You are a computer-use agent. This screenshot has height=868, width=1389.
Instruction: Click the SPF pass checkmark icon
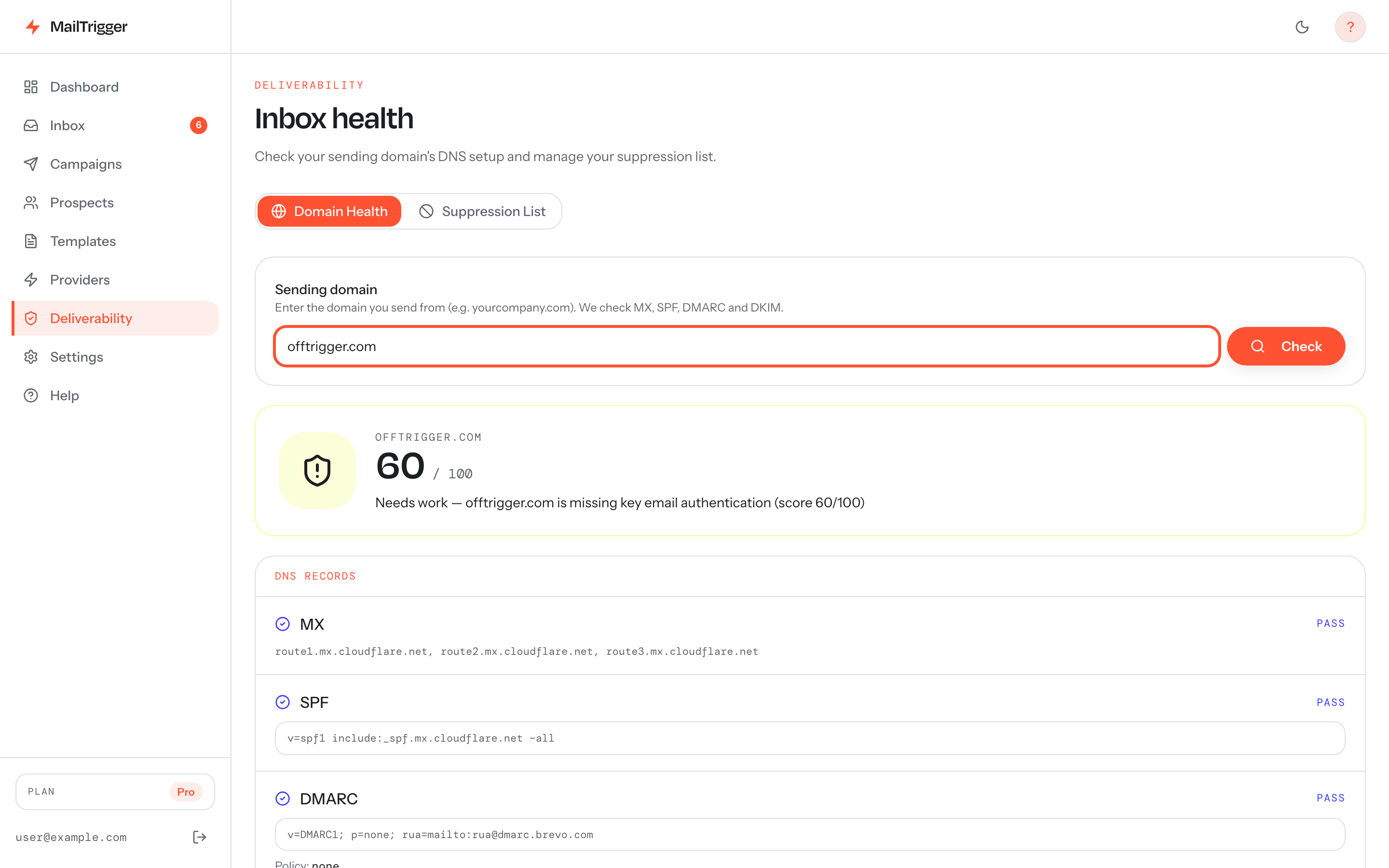click(x=283, y=702)
